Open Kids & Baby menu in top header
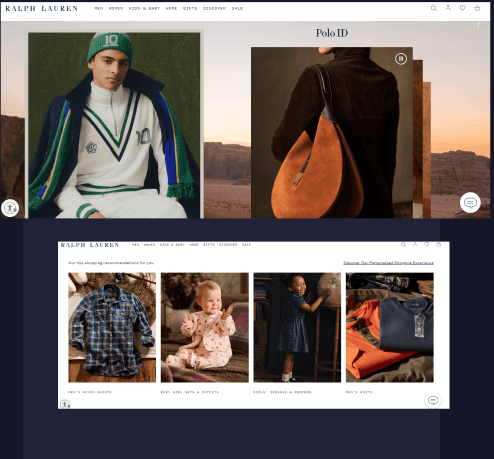The image size is (494, 459). 144,8
